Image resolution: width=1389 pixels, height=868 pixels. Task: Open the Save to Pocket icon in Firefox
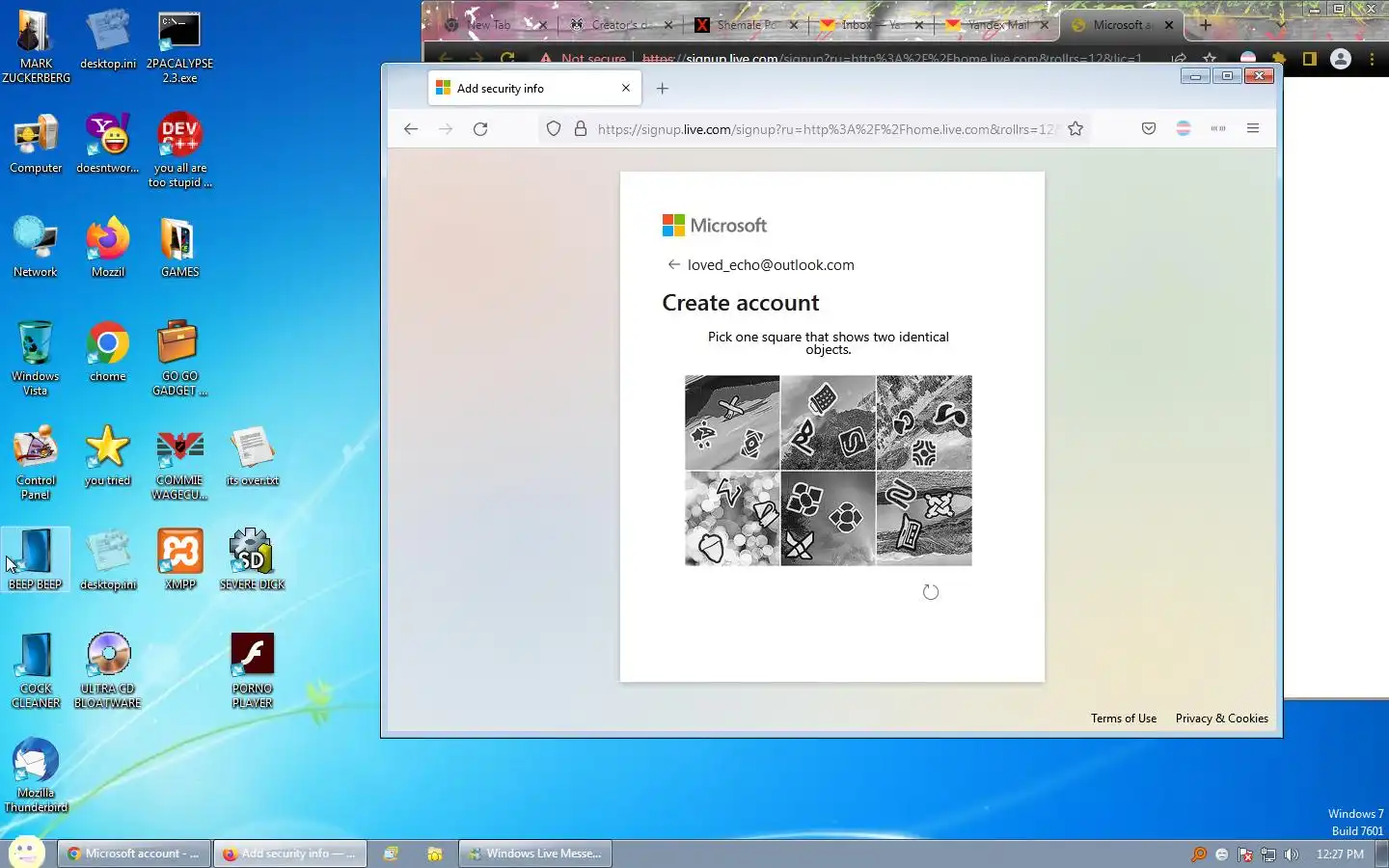[x=1149, y=128]
